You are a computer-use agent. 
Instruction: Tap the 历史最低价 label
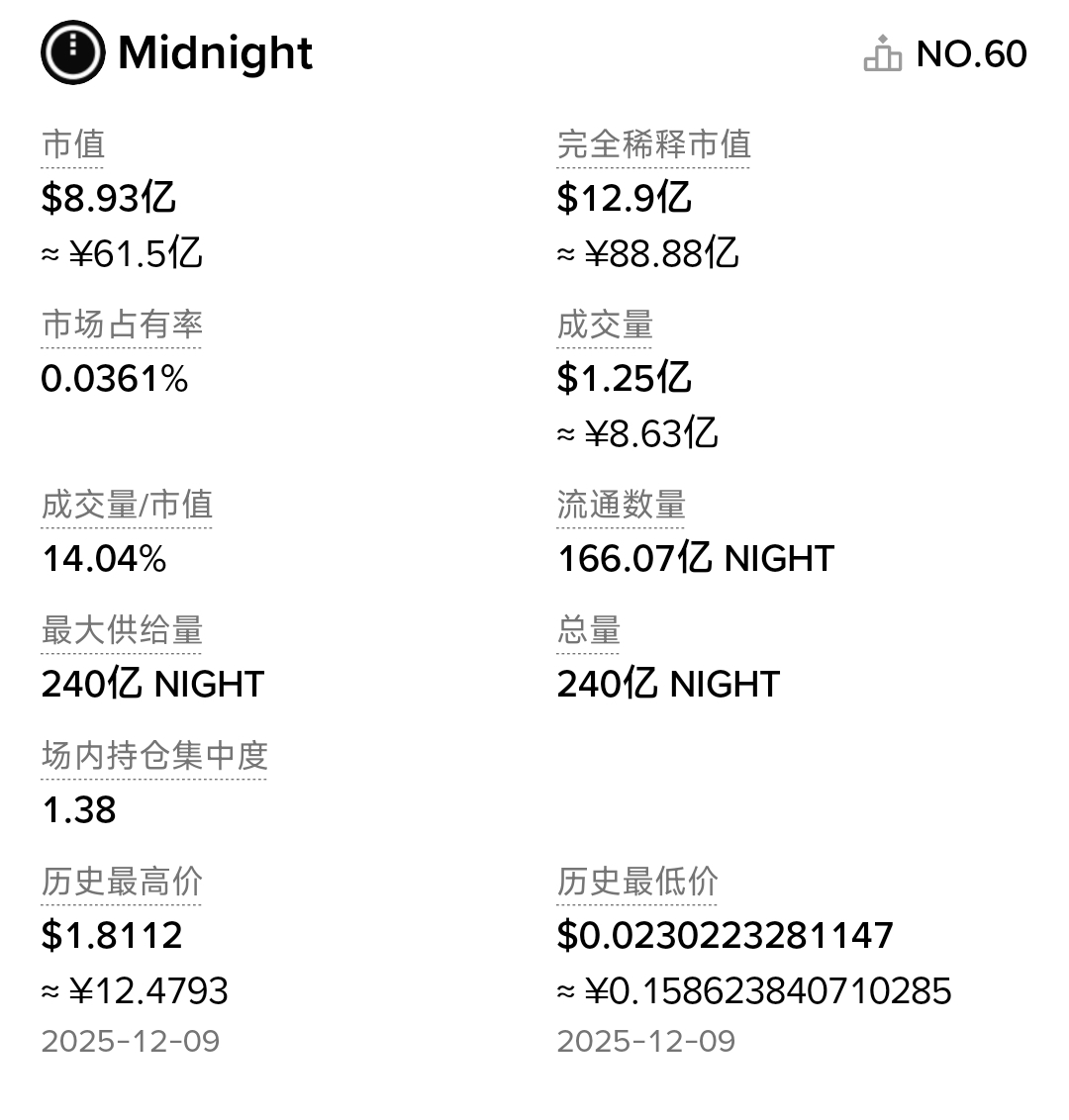click(636, 882)
